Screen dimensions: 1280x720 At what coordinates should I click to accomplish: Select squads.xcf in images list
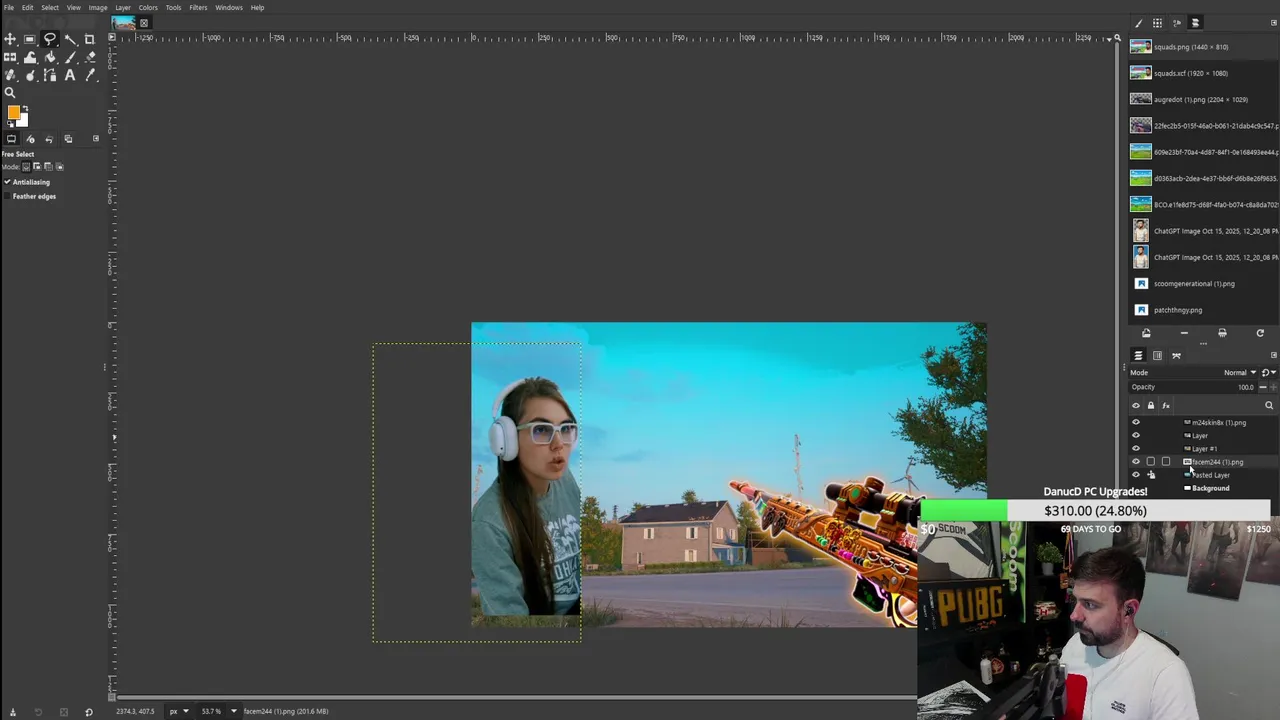pyautogui.click(x=1202, y=73)
